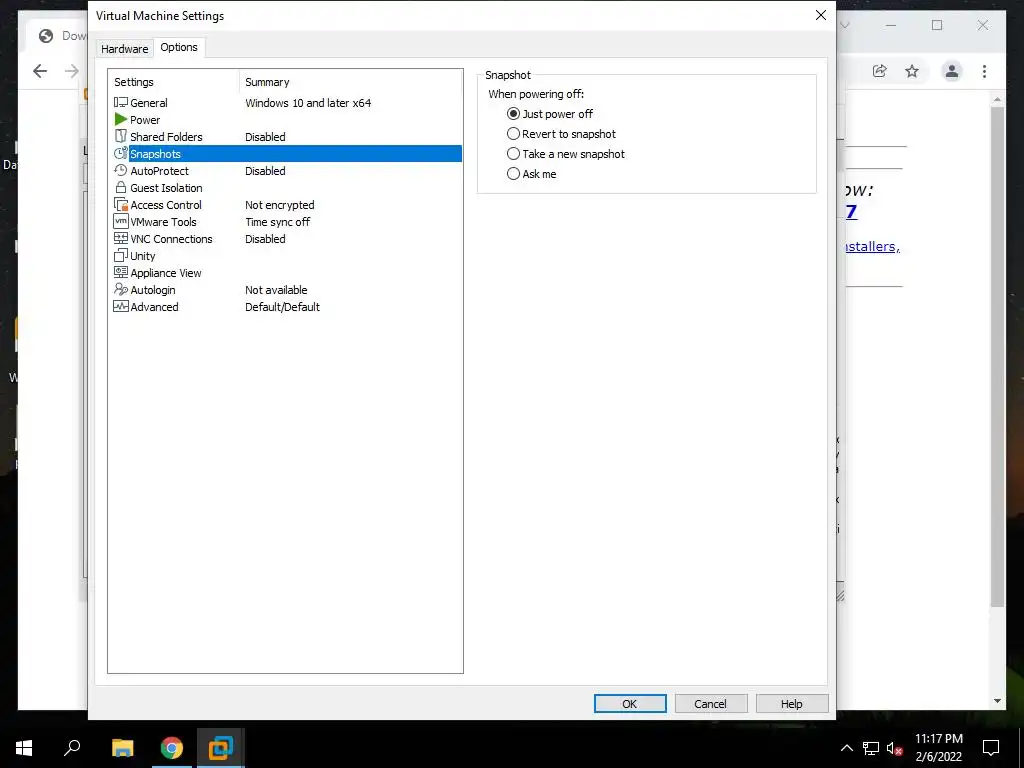Select the Autologin row

pos(287,289)
